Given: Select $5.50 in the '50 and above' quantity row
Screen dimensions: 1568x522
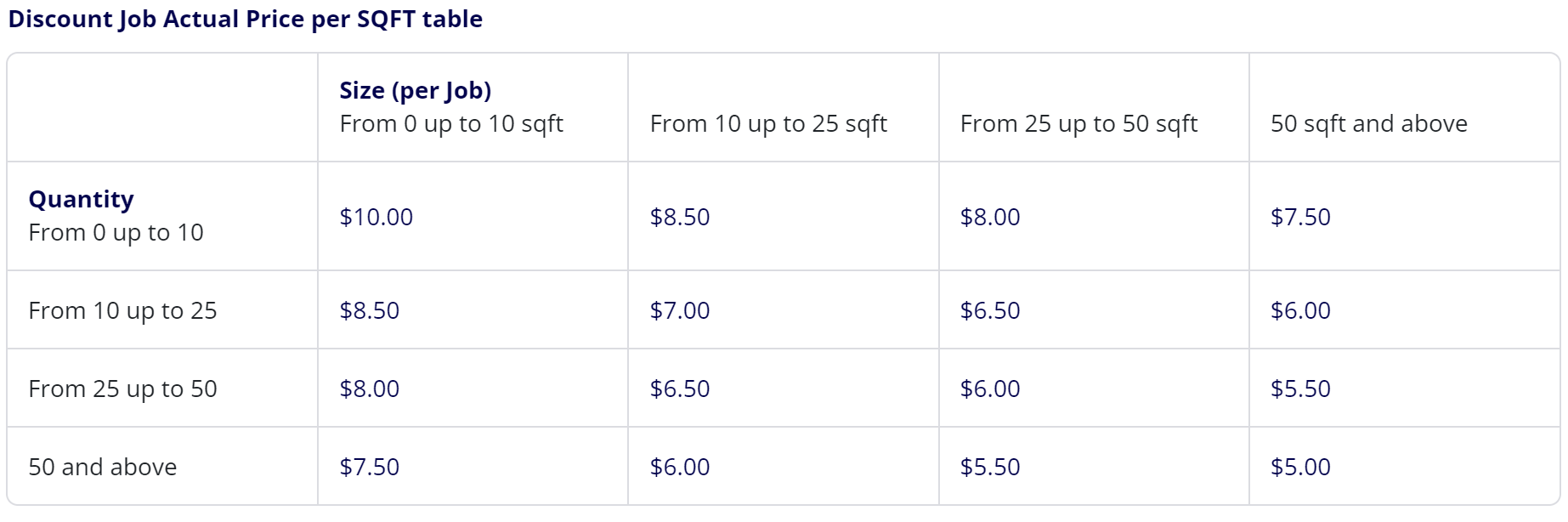Looking at the screenshot, I should 990,467.
